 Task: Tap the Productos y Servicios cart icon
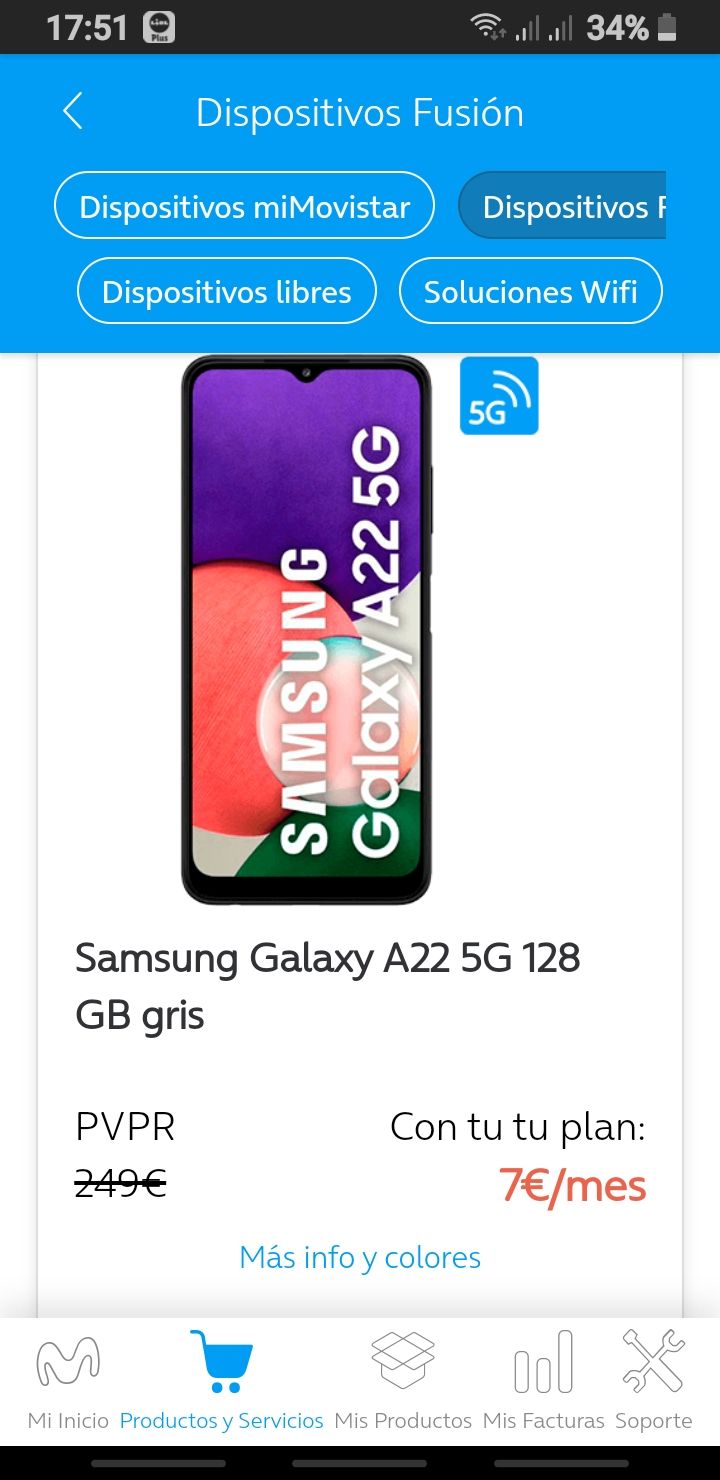click(x=221, y=1361)
